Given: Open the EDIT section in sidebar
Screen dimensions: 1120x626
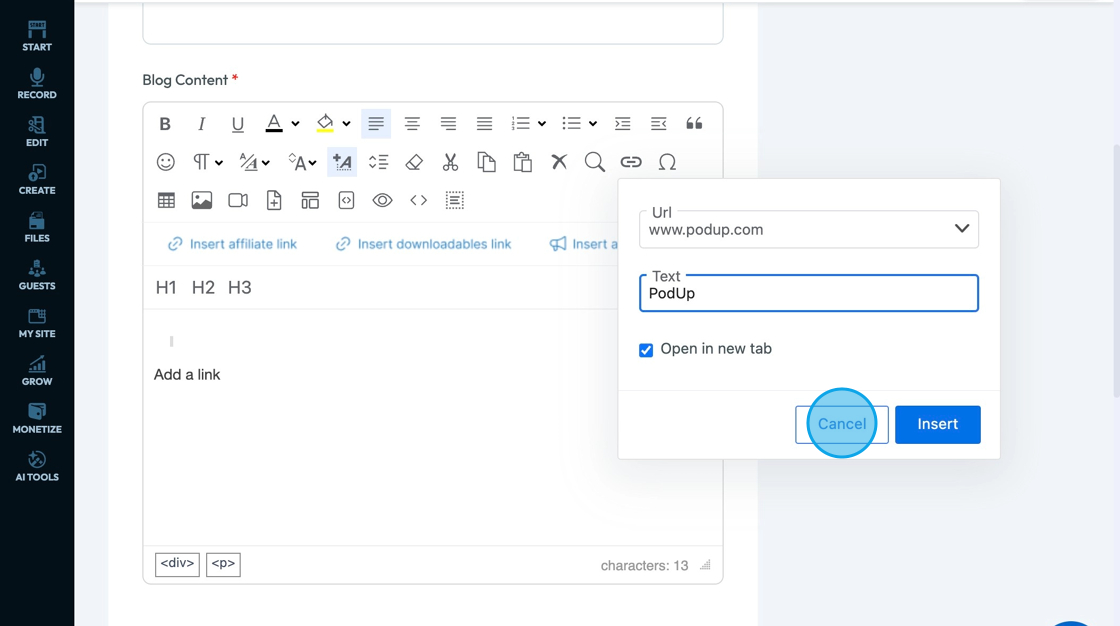Looking at the screenshot, I should coord(37,131).
